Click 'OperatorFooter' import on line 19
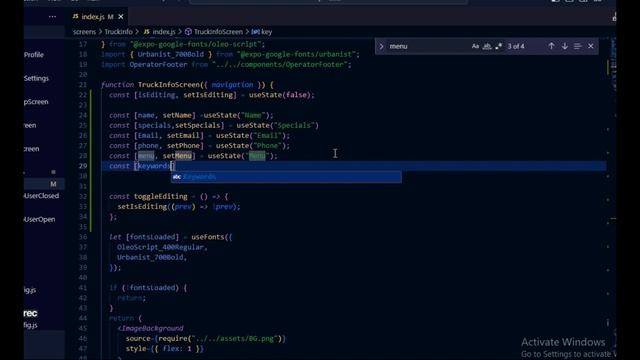Viewport: 640px width, 360px height. pos(158,64)
